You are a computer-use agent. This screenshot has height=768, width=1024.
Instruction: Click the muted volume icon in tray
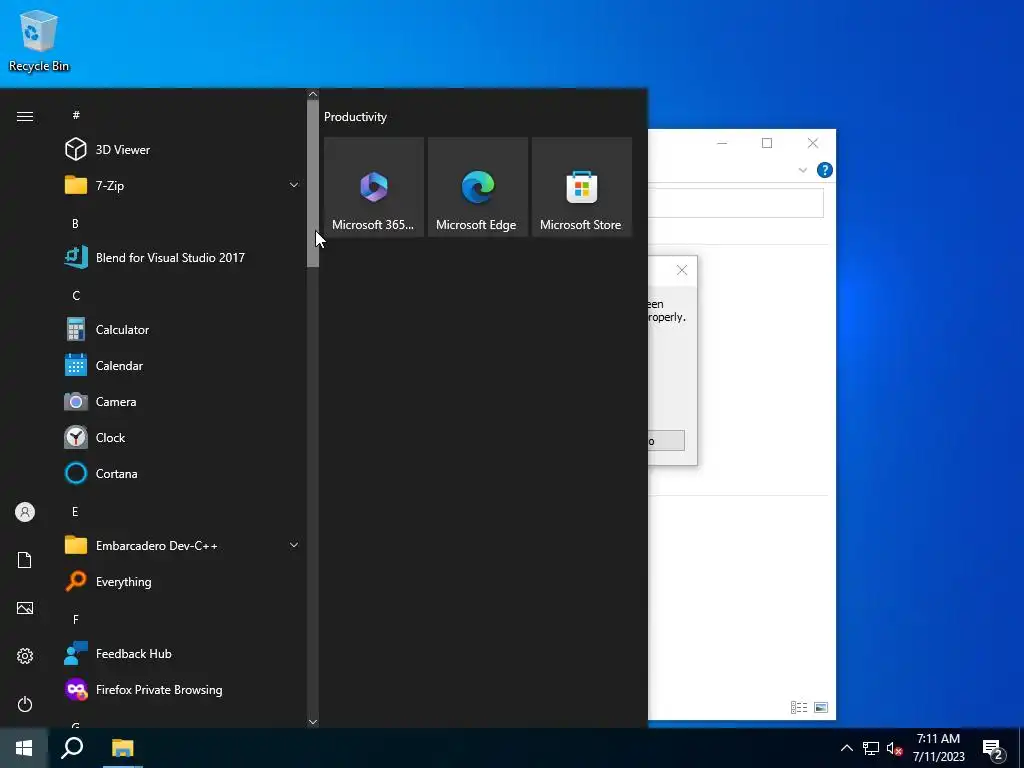click(x=894, y=748)
